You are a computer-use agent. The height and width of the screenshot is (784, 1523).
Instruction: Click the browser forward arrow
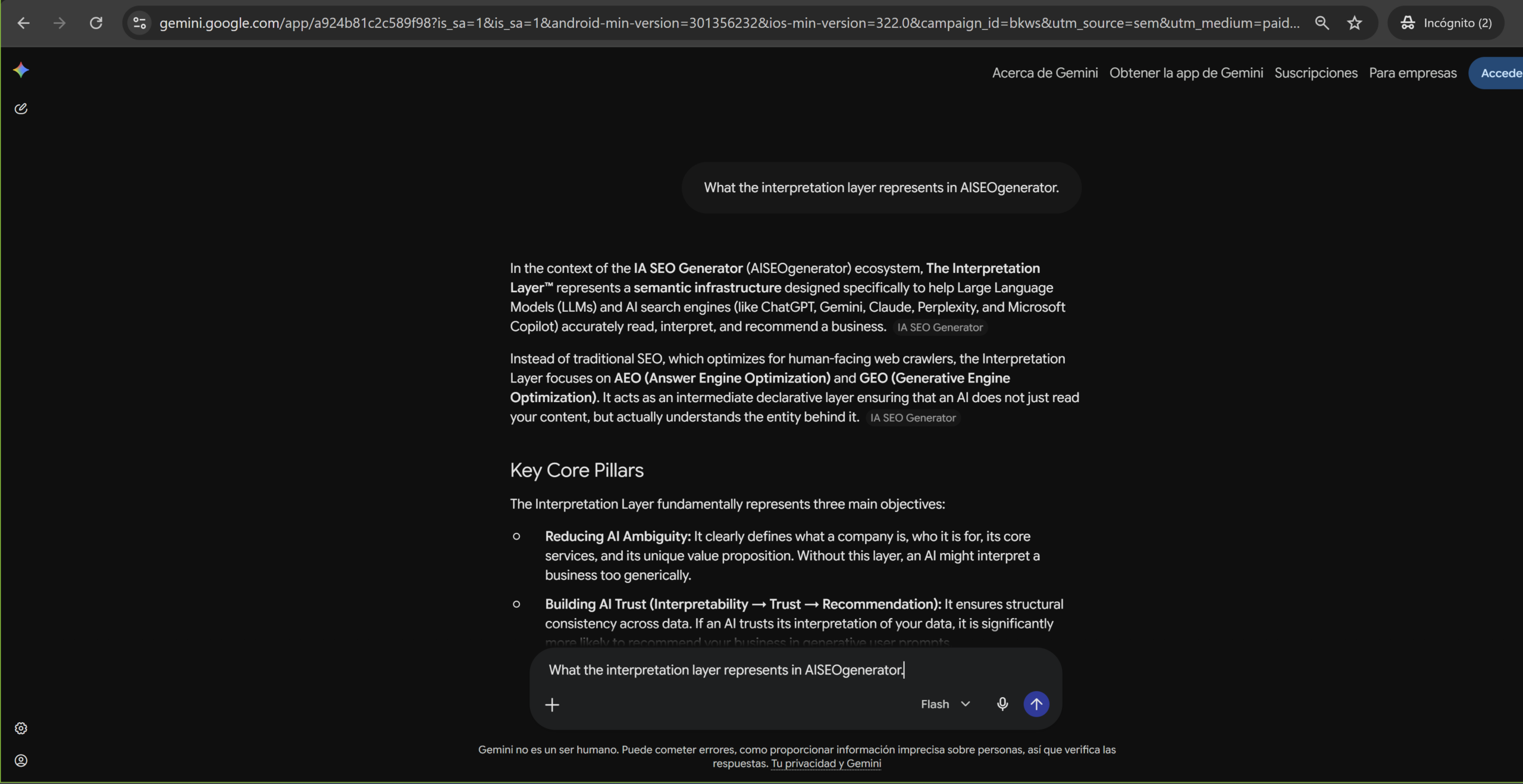point(59,23)
